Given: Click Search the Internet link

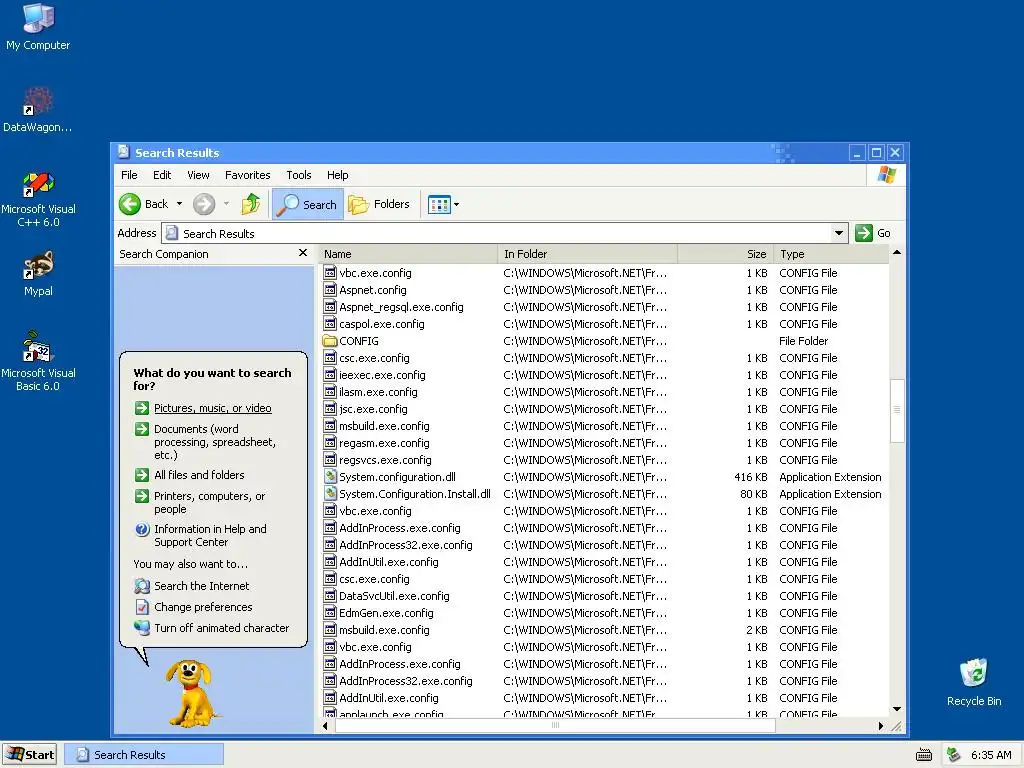Looking at the screenshot, I should point(202,586).
